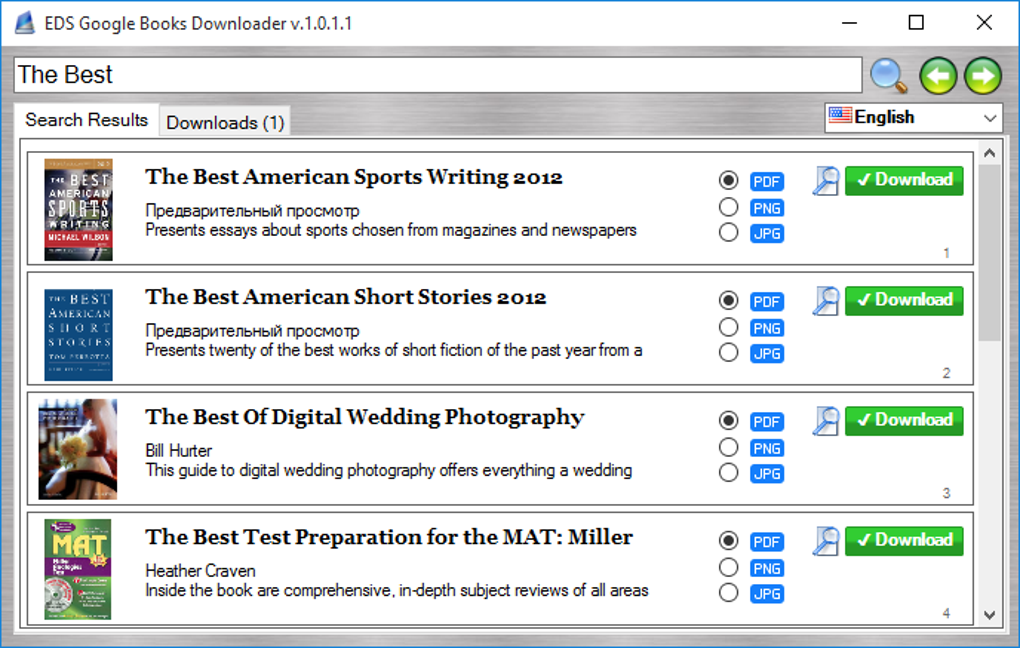Image resolution: width=1020 pixels, height=648 pixels.
Task: Click PNG badge for Sports Writing 2012
Action: [767, 208]
